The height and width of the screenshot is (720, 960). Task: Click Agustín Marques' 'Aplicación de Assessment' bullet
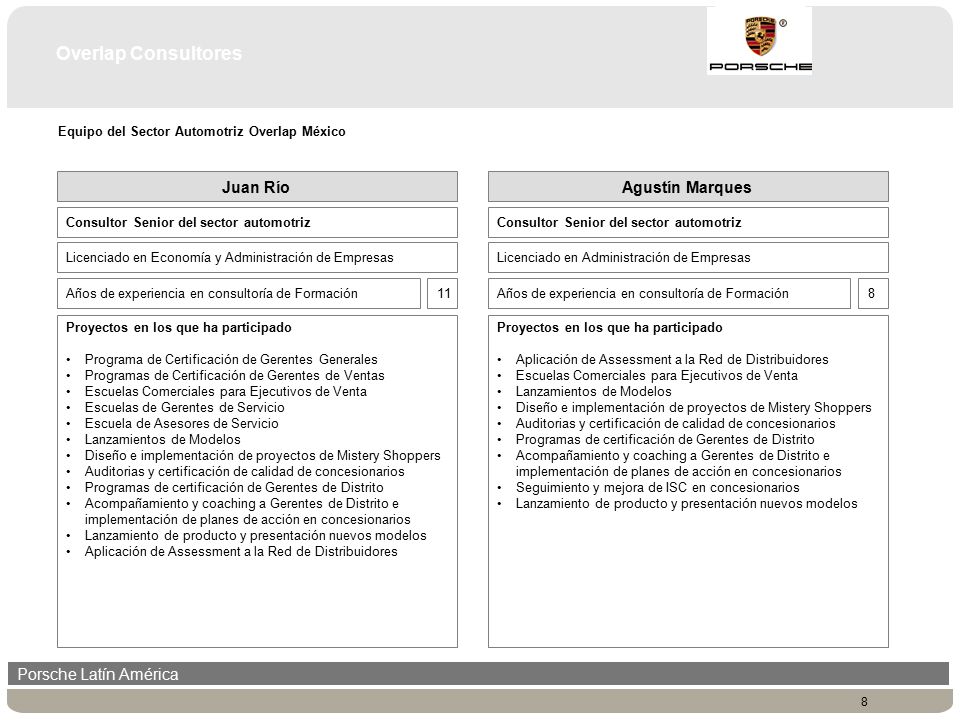pyautogui.click(x=672, y=359)
